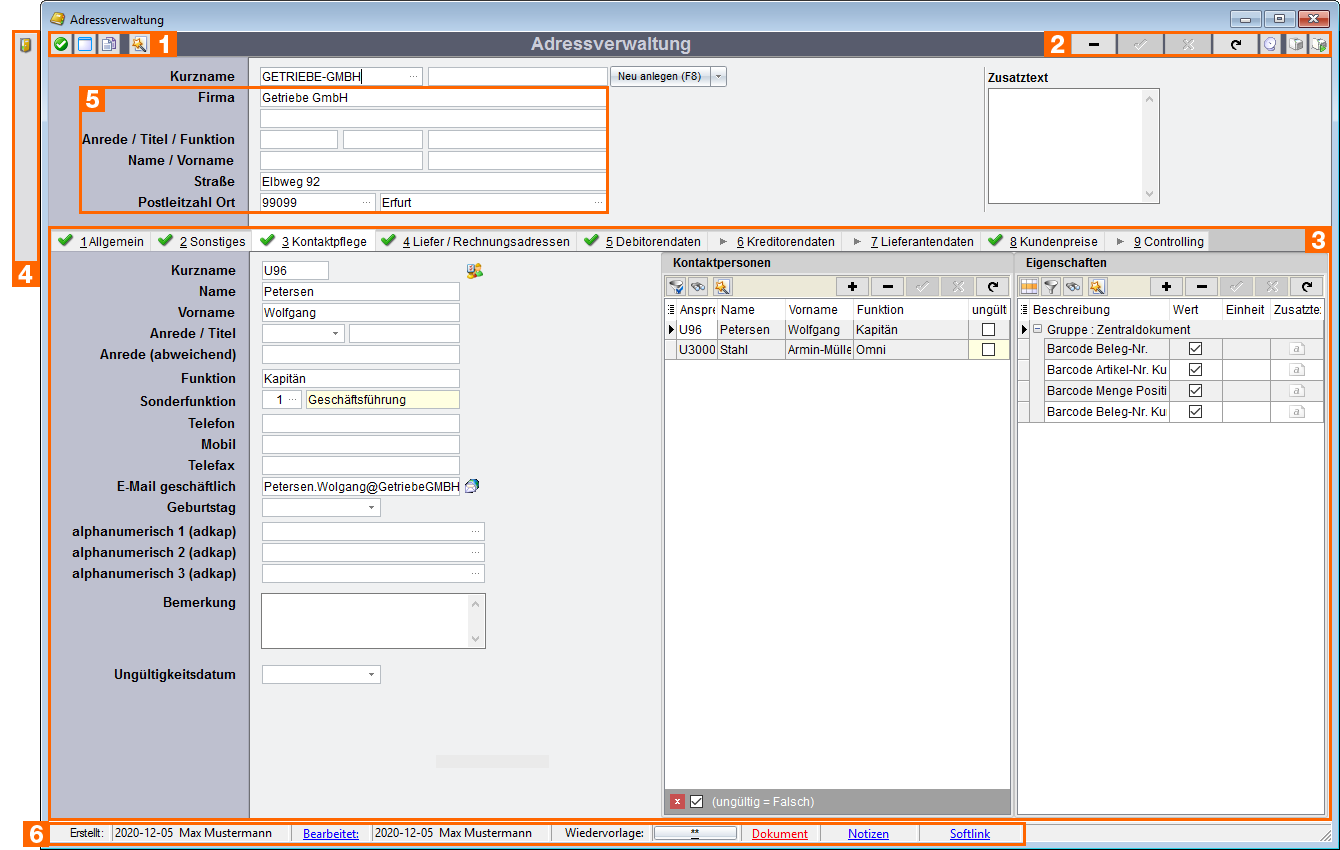The image size is (1340, 850).
Task: Toggle Wert checkbox for Barcode Menge Positi
Action: tap(1195, 391)
